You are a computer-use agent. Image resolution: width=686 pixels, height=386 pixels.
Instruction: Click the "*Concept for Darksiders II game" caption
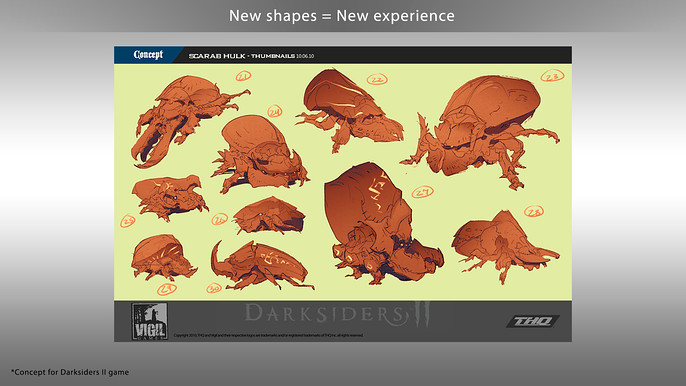pyautogui.click(x=70, y=372)
